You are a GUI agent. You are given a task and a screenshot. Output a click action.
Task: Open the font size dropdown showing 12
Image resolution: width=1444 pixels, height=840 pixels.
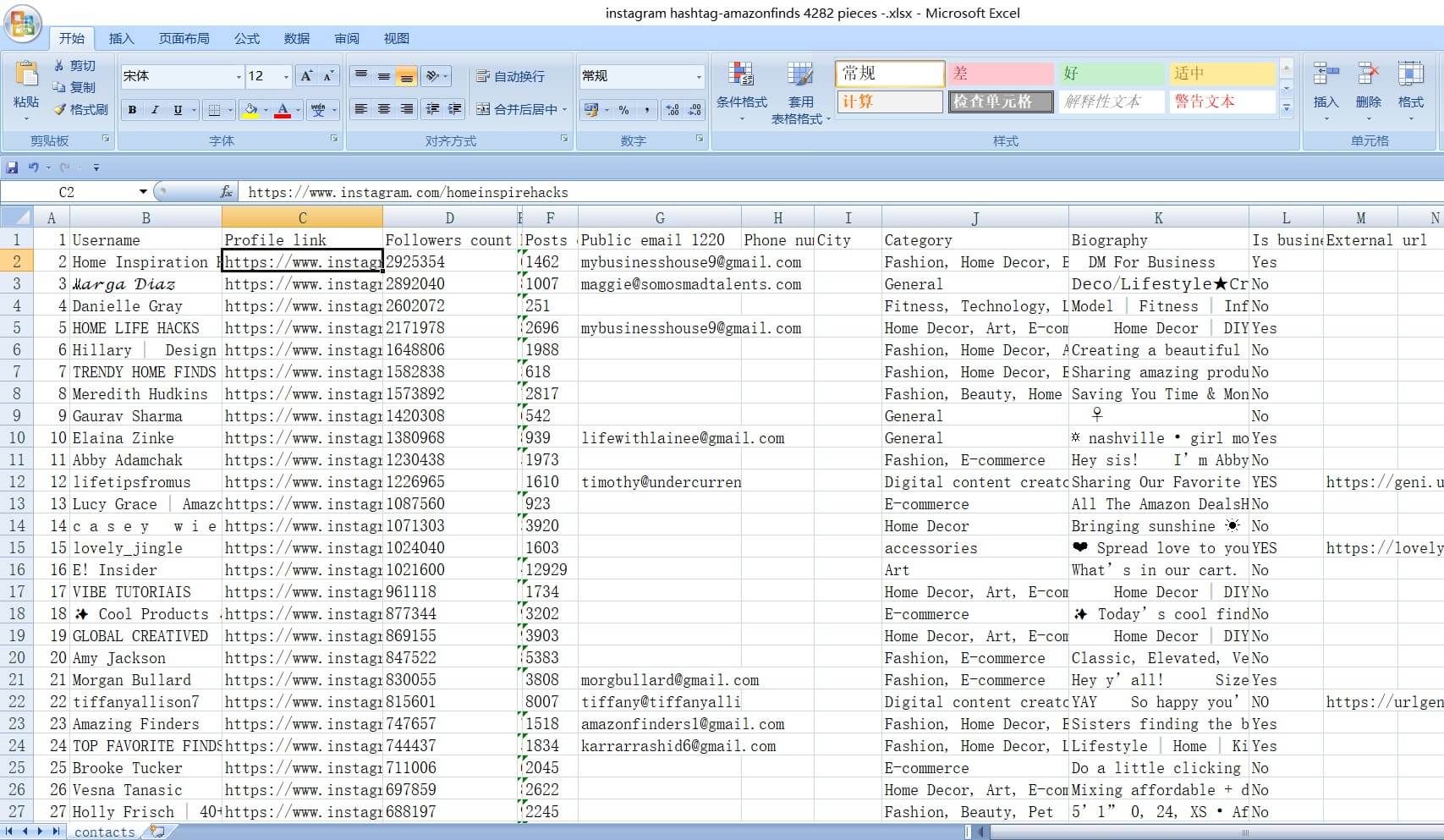click(x=286, y=77)
